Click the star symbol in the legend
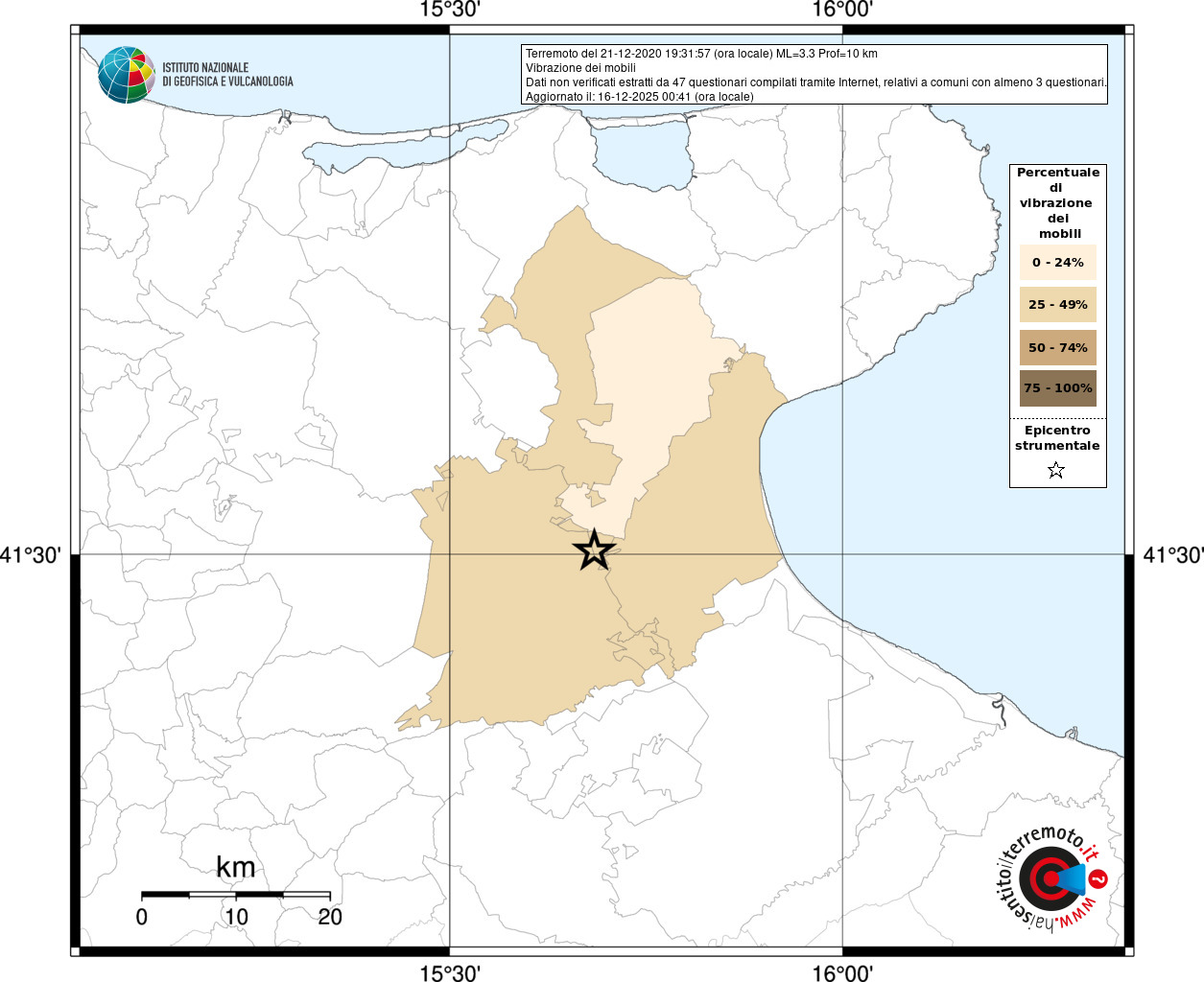1204x982 pixels. pos(1056,470)
